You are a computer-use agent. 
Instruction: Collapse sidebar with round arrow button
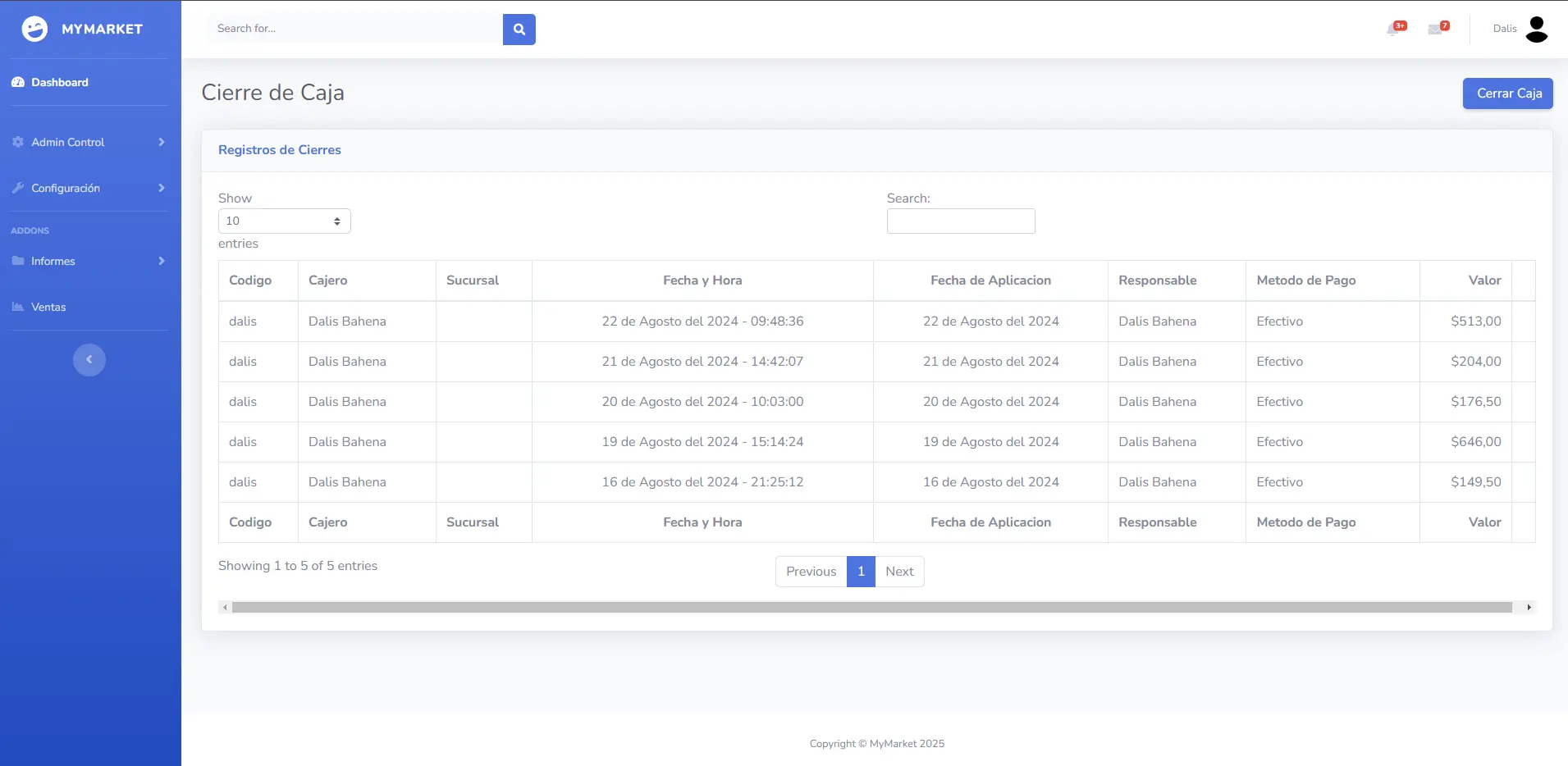click(x=89, y=359)
